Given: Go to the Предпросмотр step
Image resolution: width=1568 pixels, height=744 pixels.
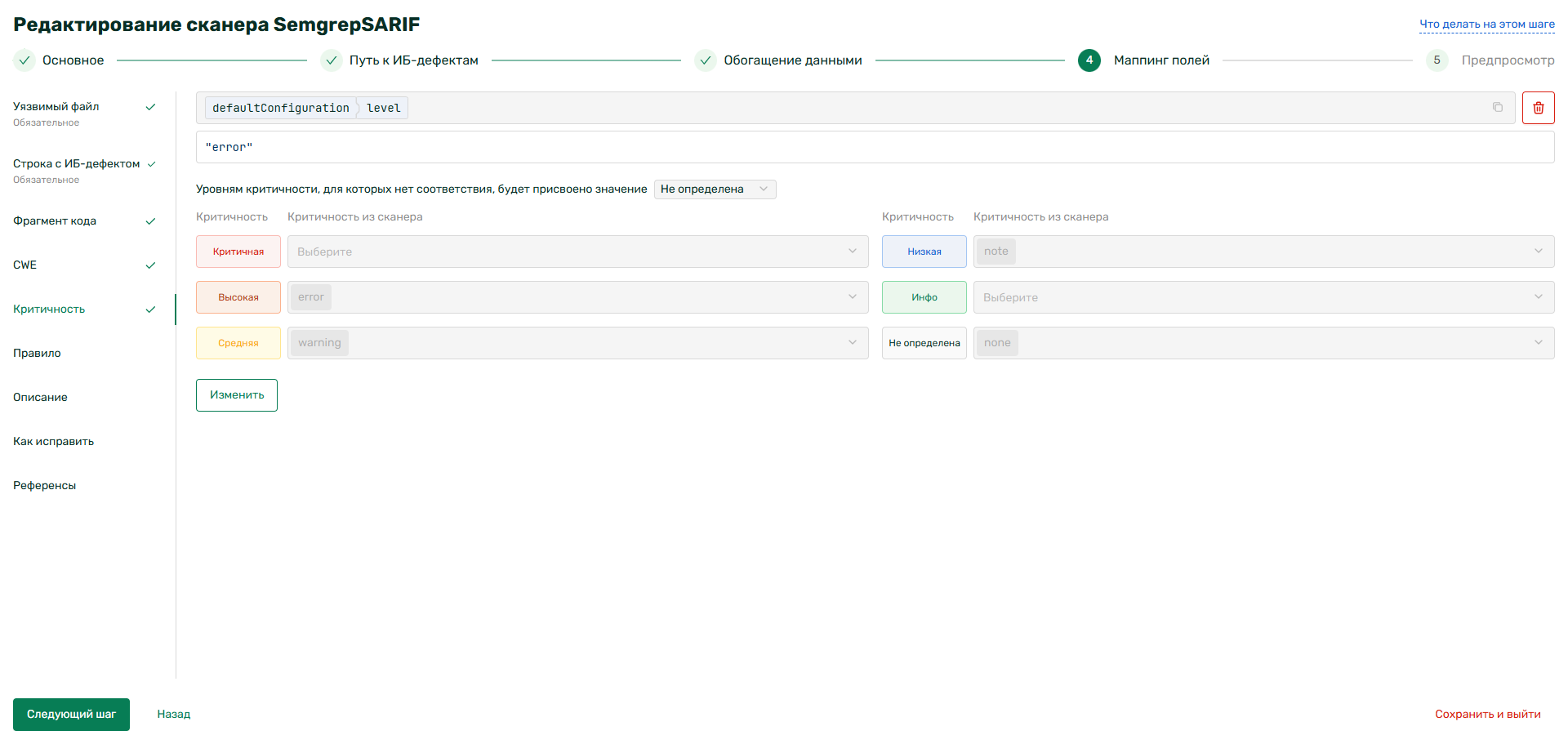Looking at the screenshot, I should [1508, 60].
